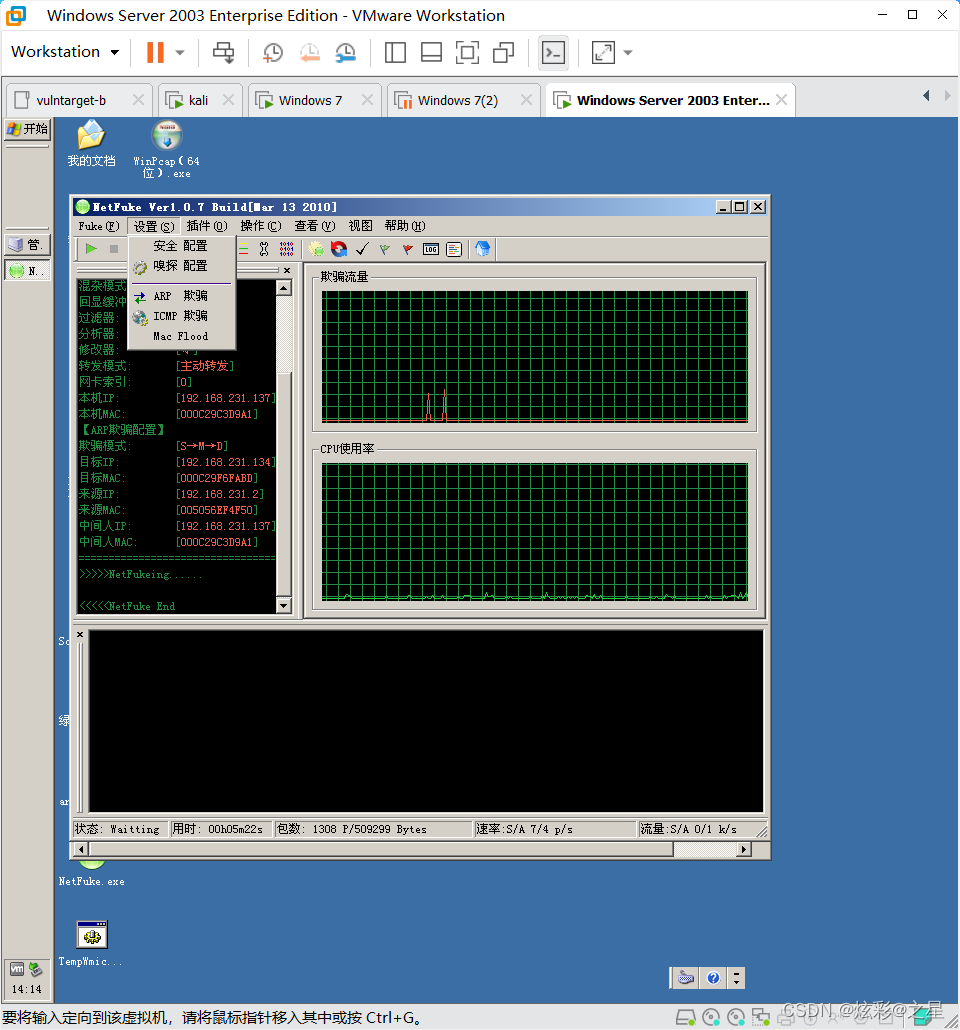Open snapshot manager icon in VMware toolbar

tap(345, 53)
